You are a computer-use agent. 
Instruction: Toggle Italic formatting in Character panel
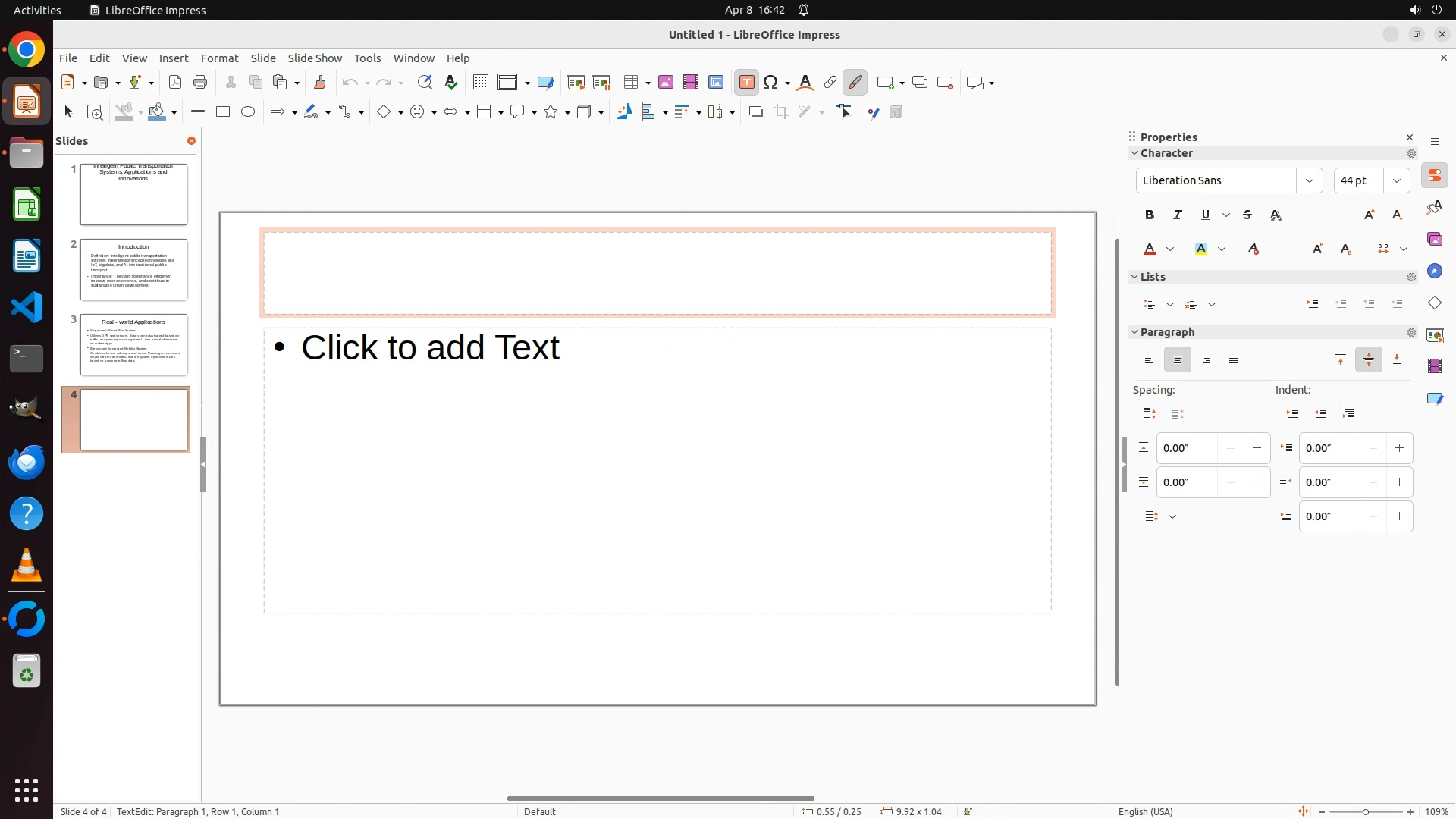[1178, 215]
